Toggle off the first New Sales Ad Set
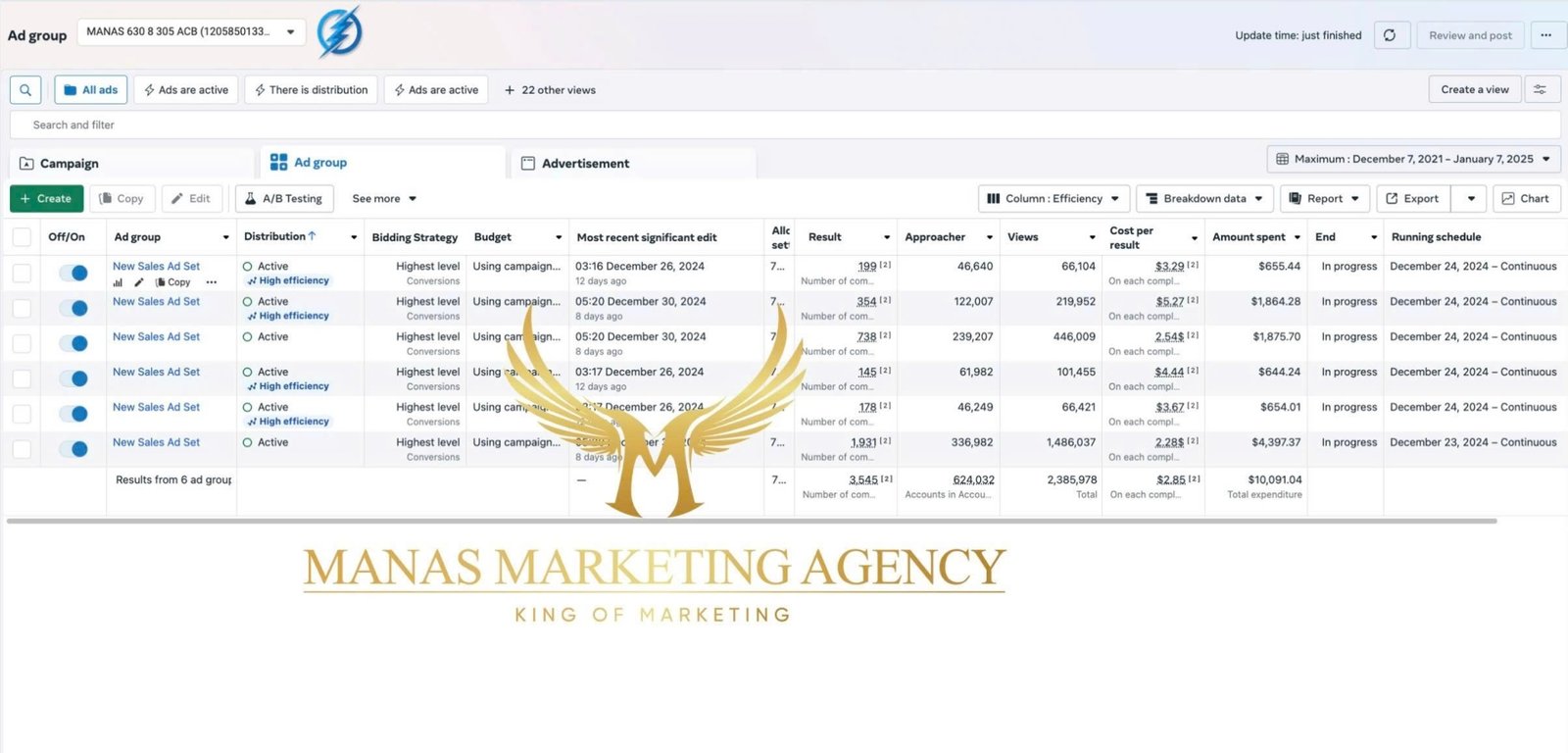Screen dimensions: 1568x753 (73, 274)
